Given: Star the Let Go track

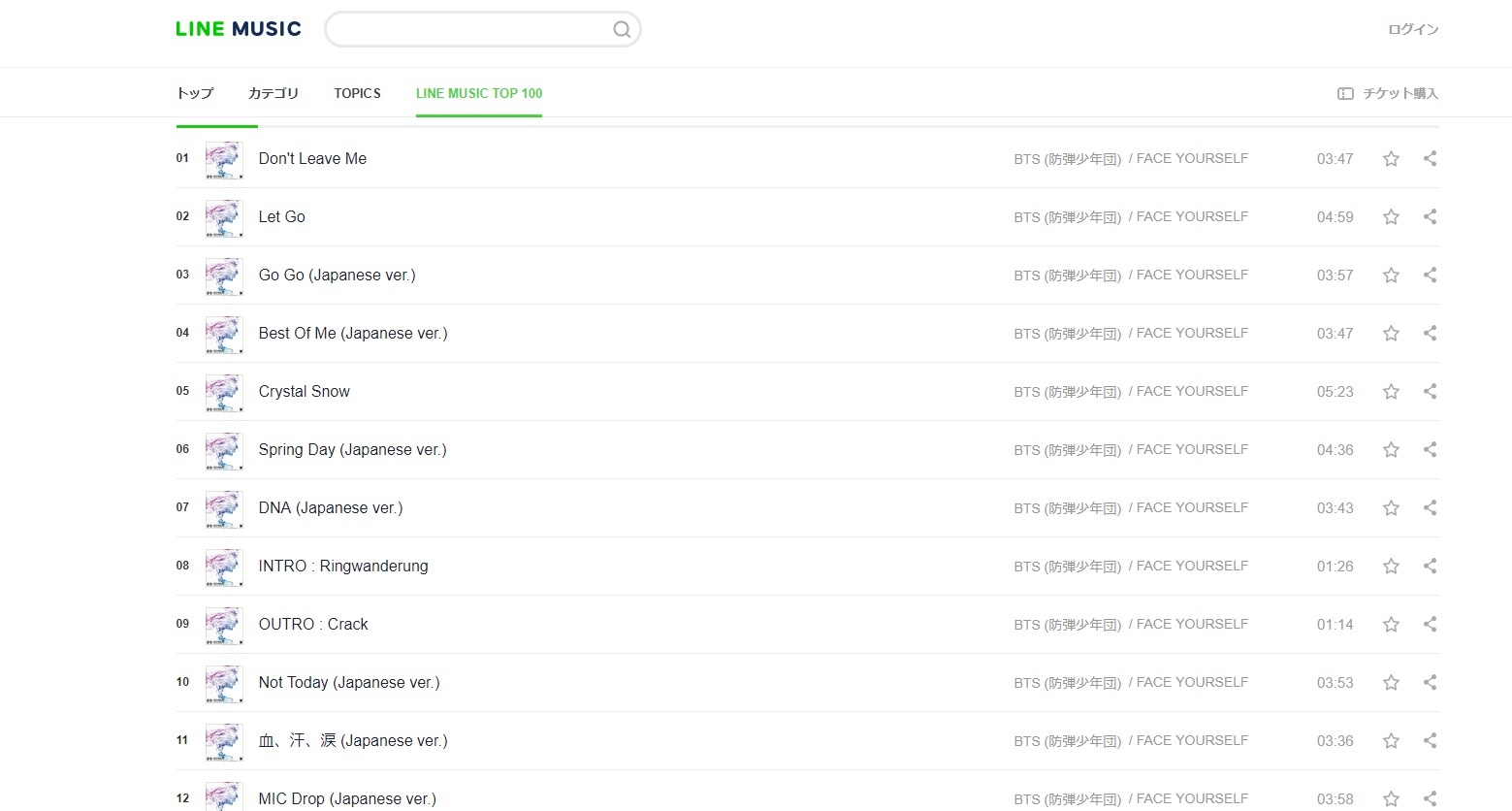Looking at the screenshot, I should (1391, 217).
